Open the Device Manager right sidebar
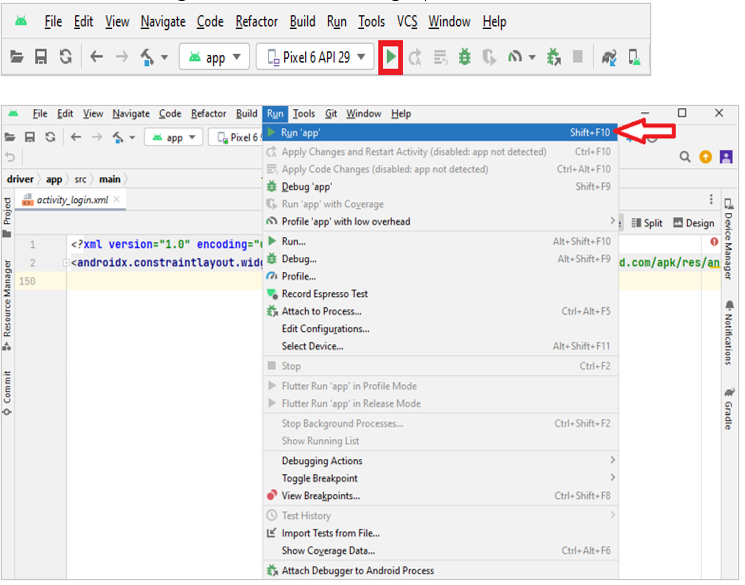 click(728, 239)
